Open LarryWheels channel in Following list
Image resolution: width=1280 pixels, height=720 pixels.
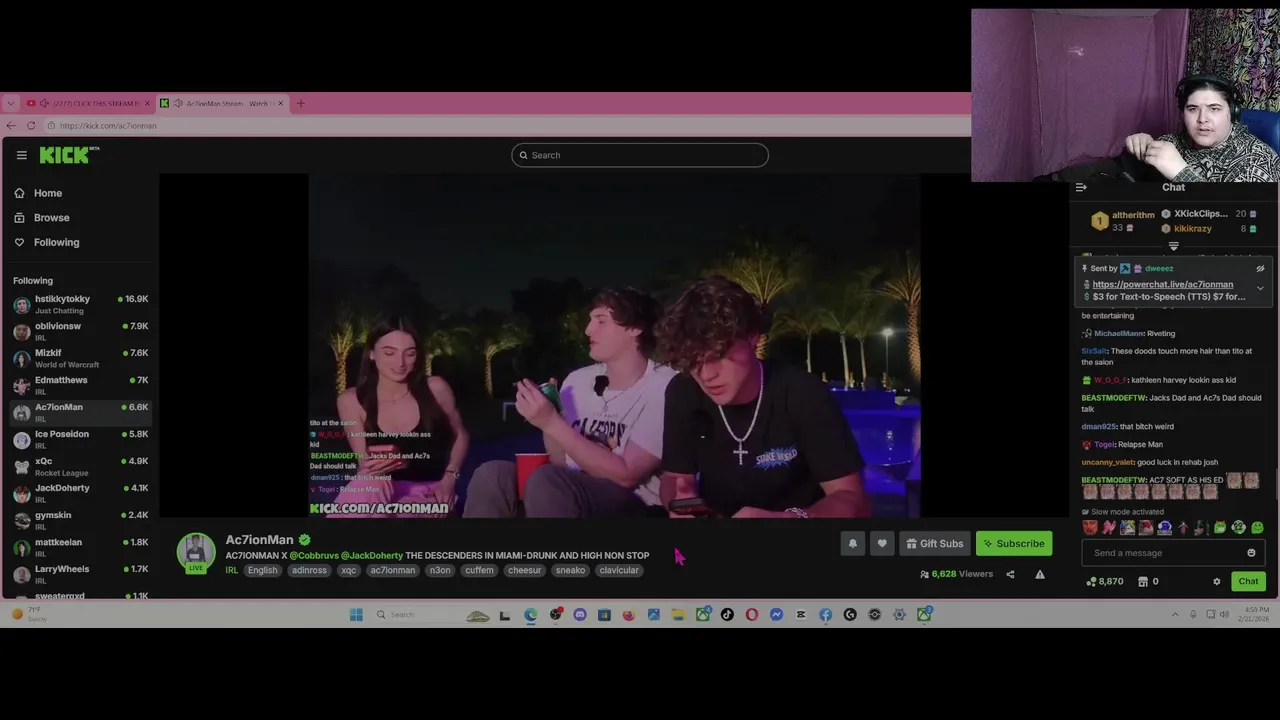pyautogui.click(x=80, y=574)
